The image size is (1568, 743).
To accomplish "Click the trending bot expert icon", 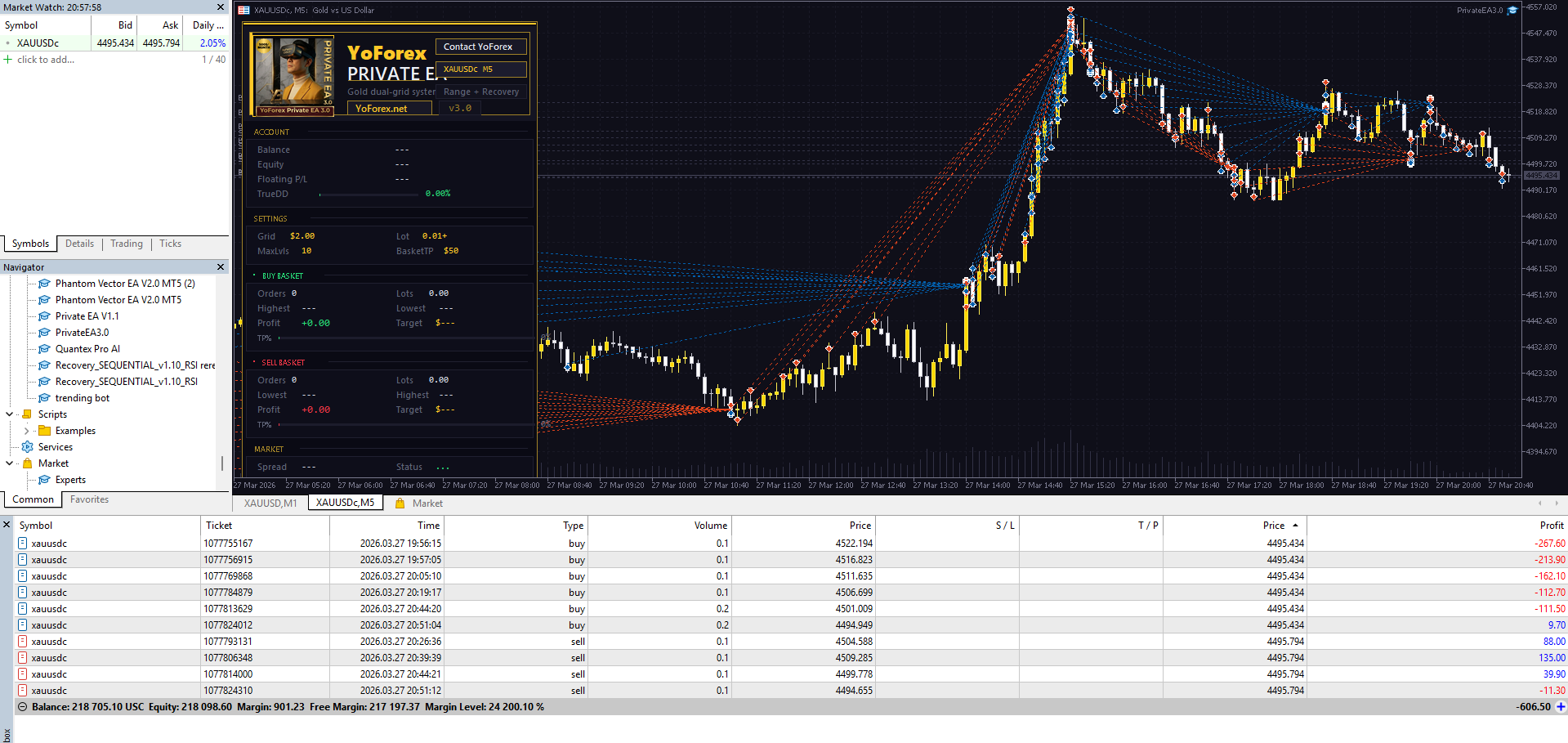I will pyautogui.click(x=44, y=398).
